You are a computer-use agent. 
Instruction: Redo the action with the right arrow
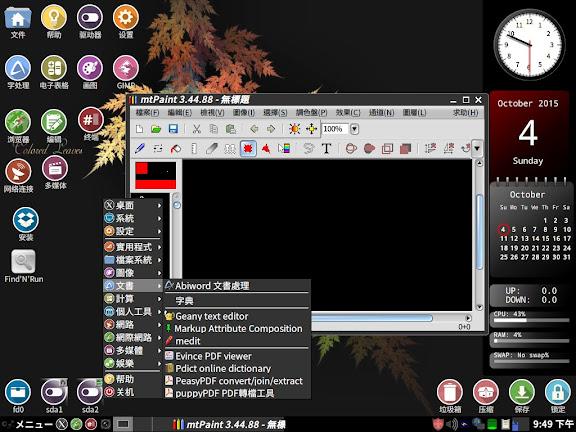pos(271,129)
